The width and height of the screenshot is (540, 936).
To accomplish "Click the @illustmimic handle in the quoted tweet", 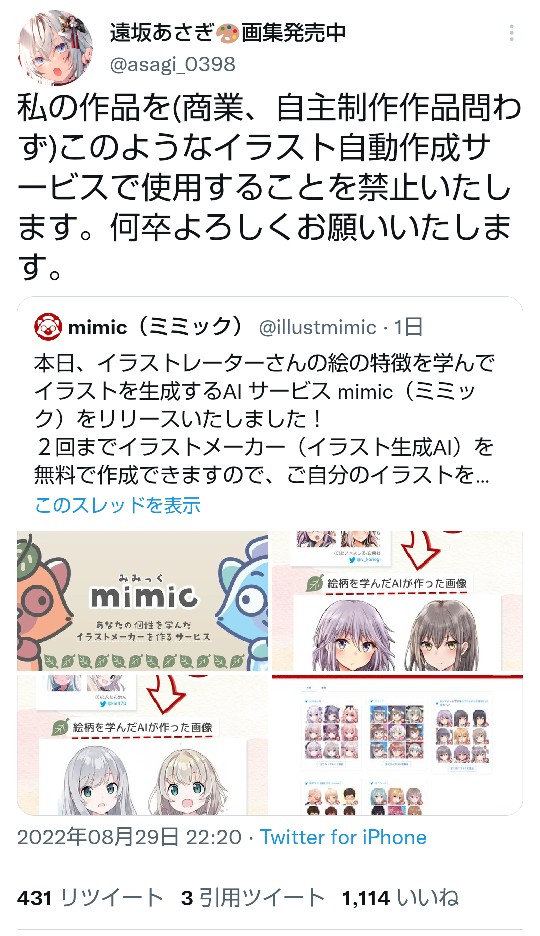I will point(317,327).
